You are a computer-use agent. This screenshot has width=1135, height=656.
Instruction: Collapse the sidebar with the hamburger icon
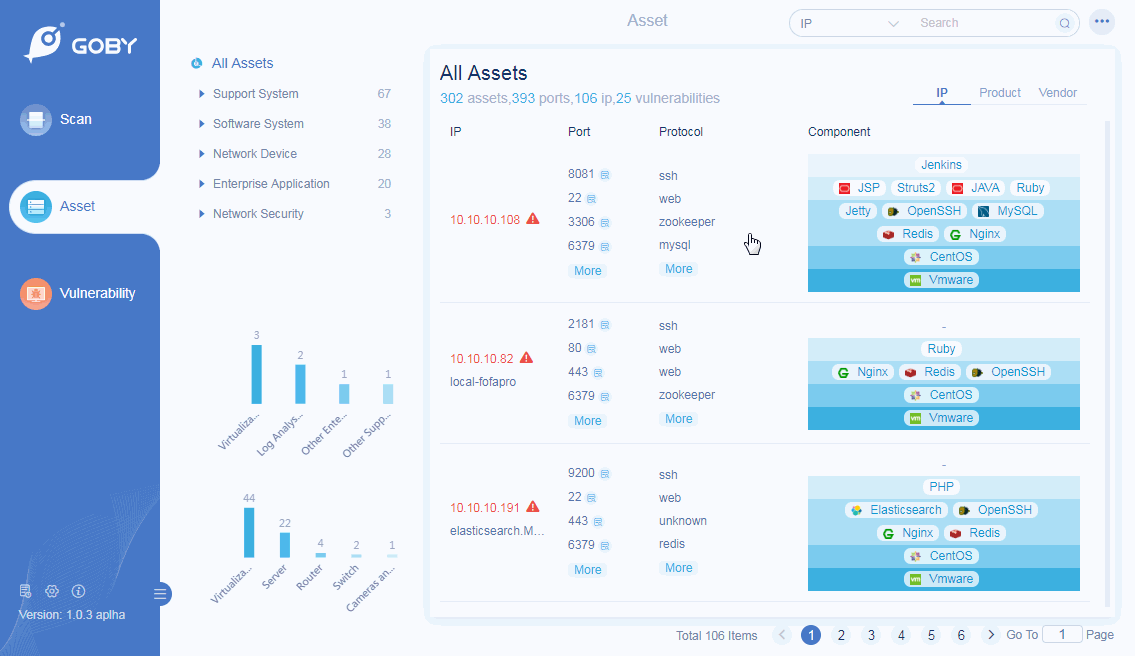(x=161, y=594)
